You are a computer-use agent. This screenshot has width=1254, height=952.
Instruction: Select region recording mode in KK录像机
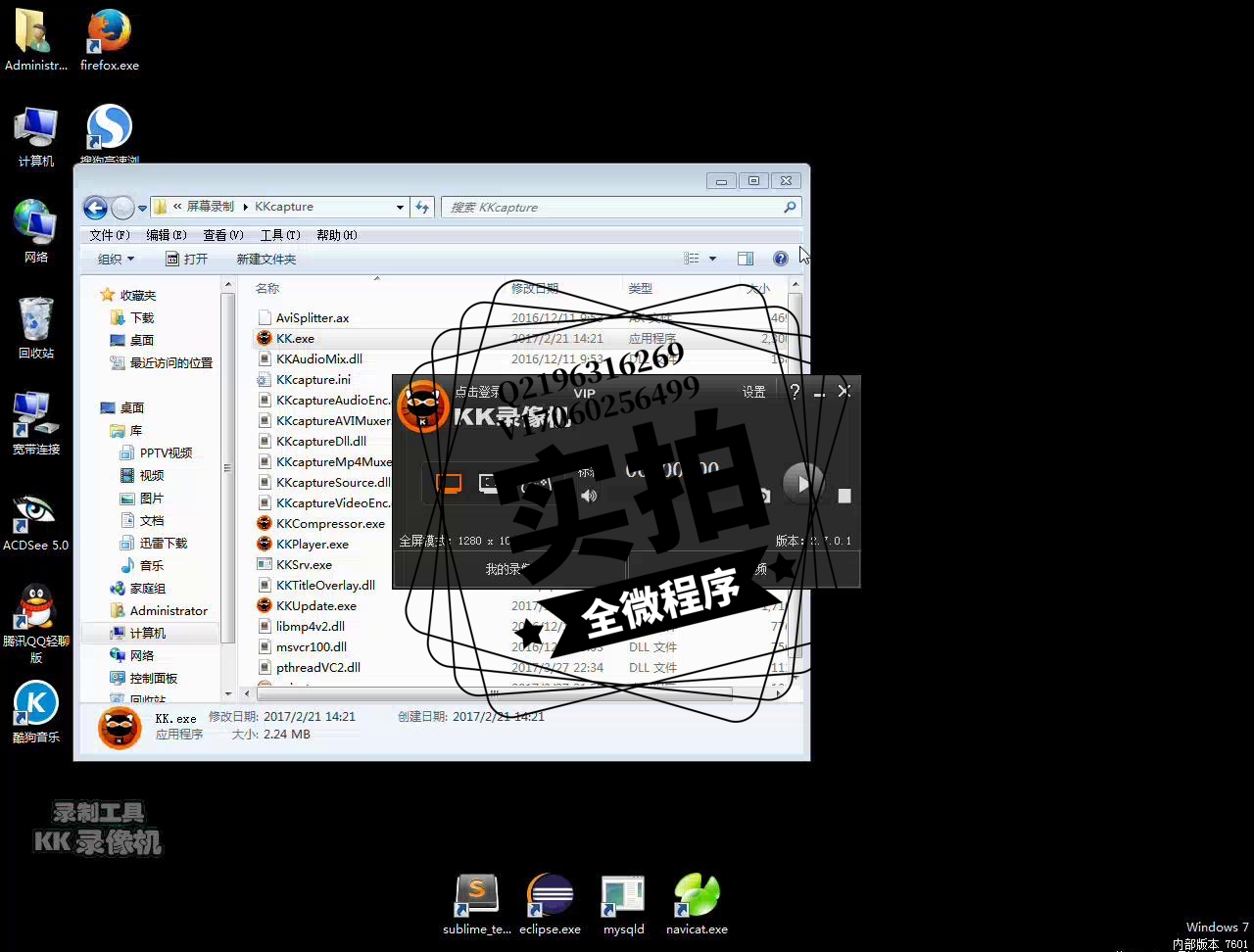[488, 483]
